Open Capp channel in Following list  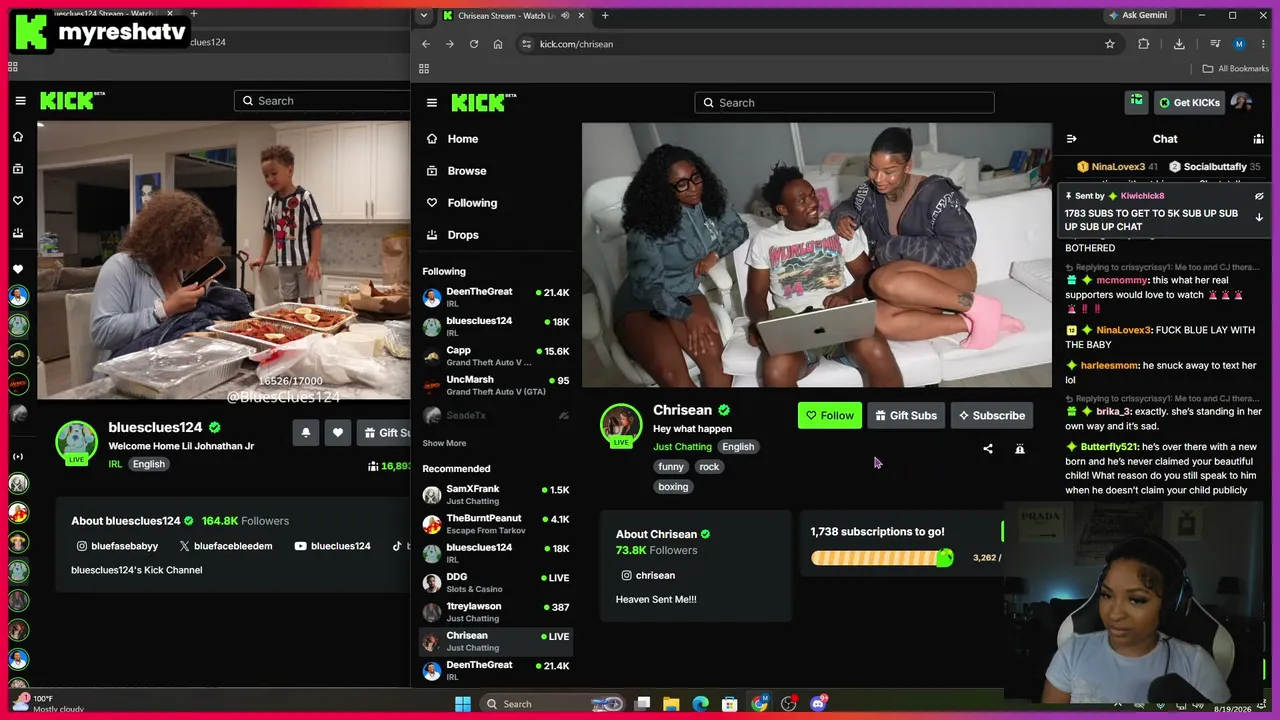[x=496, y=356]
